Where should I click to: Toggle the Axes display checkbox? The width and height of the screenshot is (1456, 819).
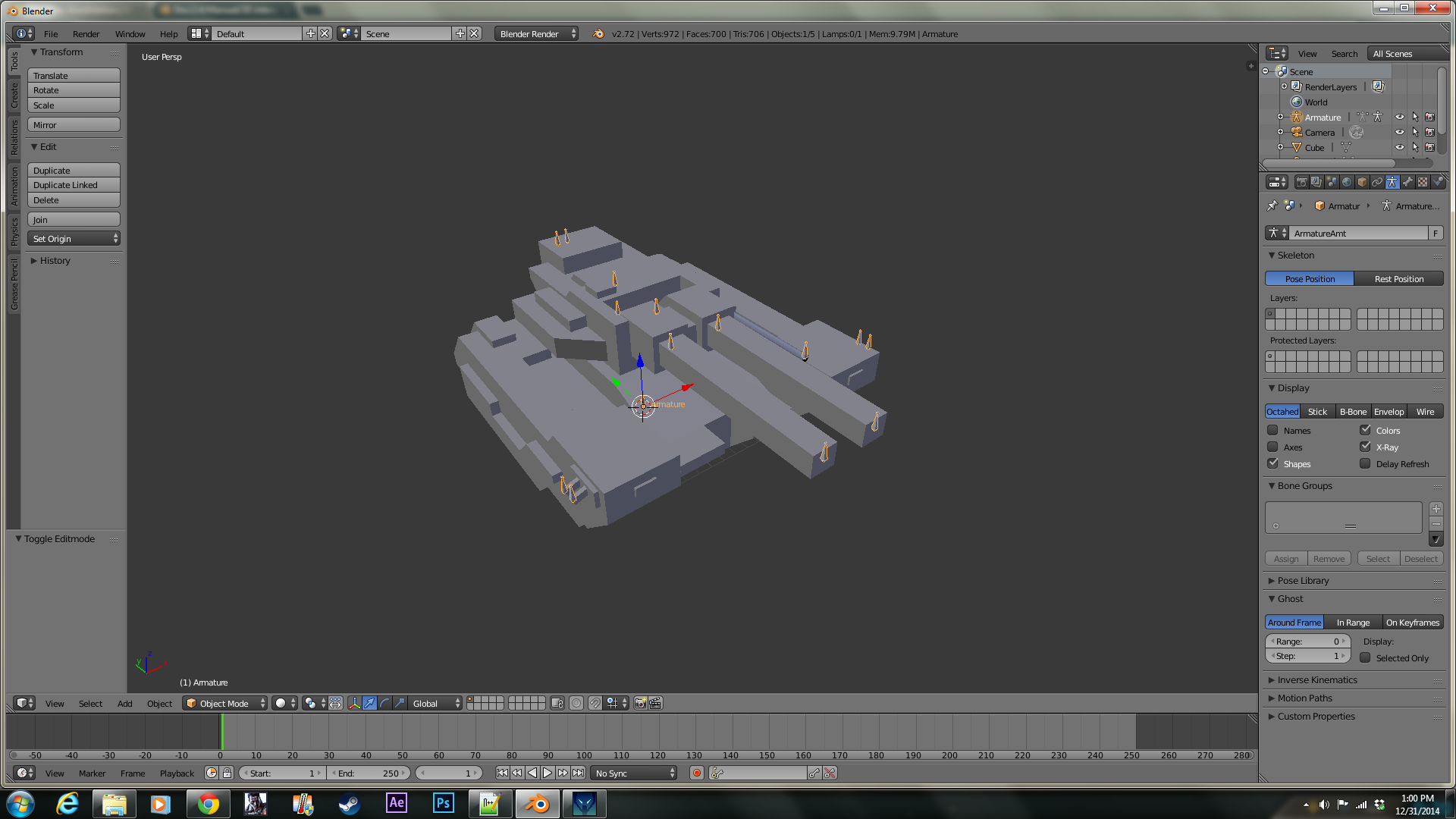pyautogui.click(x=1272, y=447)
